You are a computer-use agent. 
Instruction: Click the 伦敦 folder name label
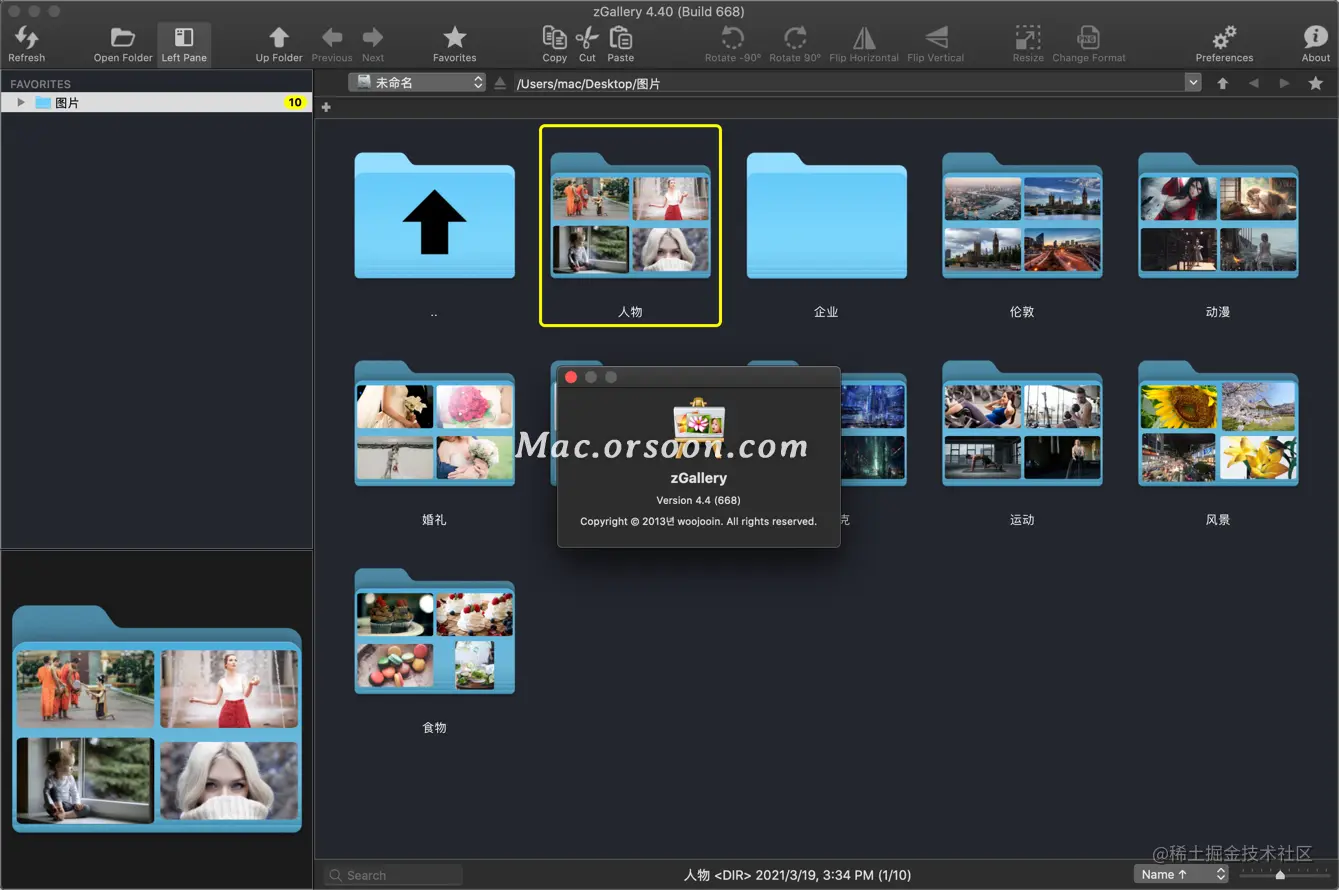click(x=1022, y=312)
